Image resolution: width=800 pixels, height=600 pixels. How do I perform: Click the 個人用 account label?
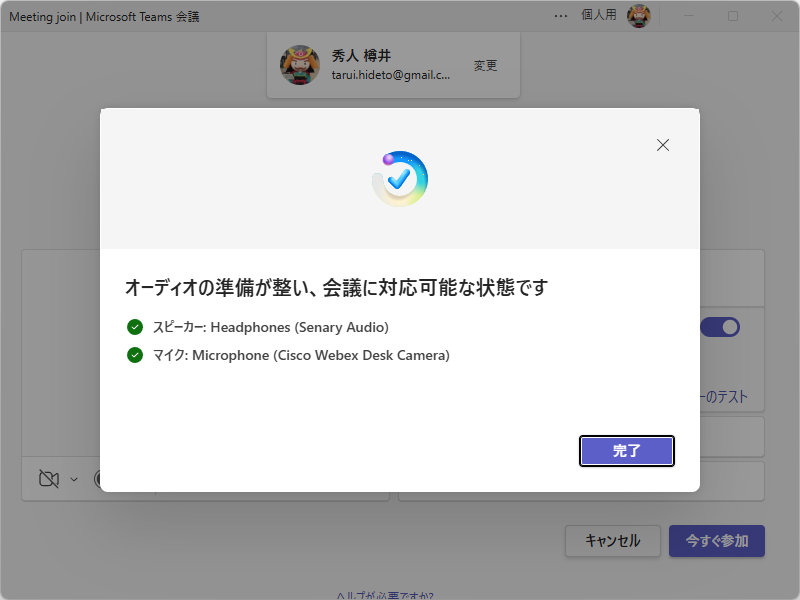click(599, 15)
